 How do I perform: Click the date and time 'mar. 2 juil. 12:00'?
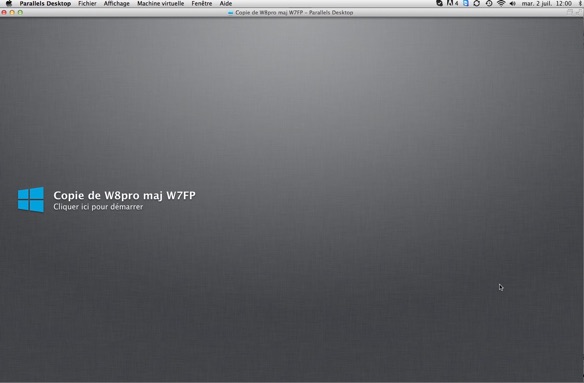coord(546,3)
